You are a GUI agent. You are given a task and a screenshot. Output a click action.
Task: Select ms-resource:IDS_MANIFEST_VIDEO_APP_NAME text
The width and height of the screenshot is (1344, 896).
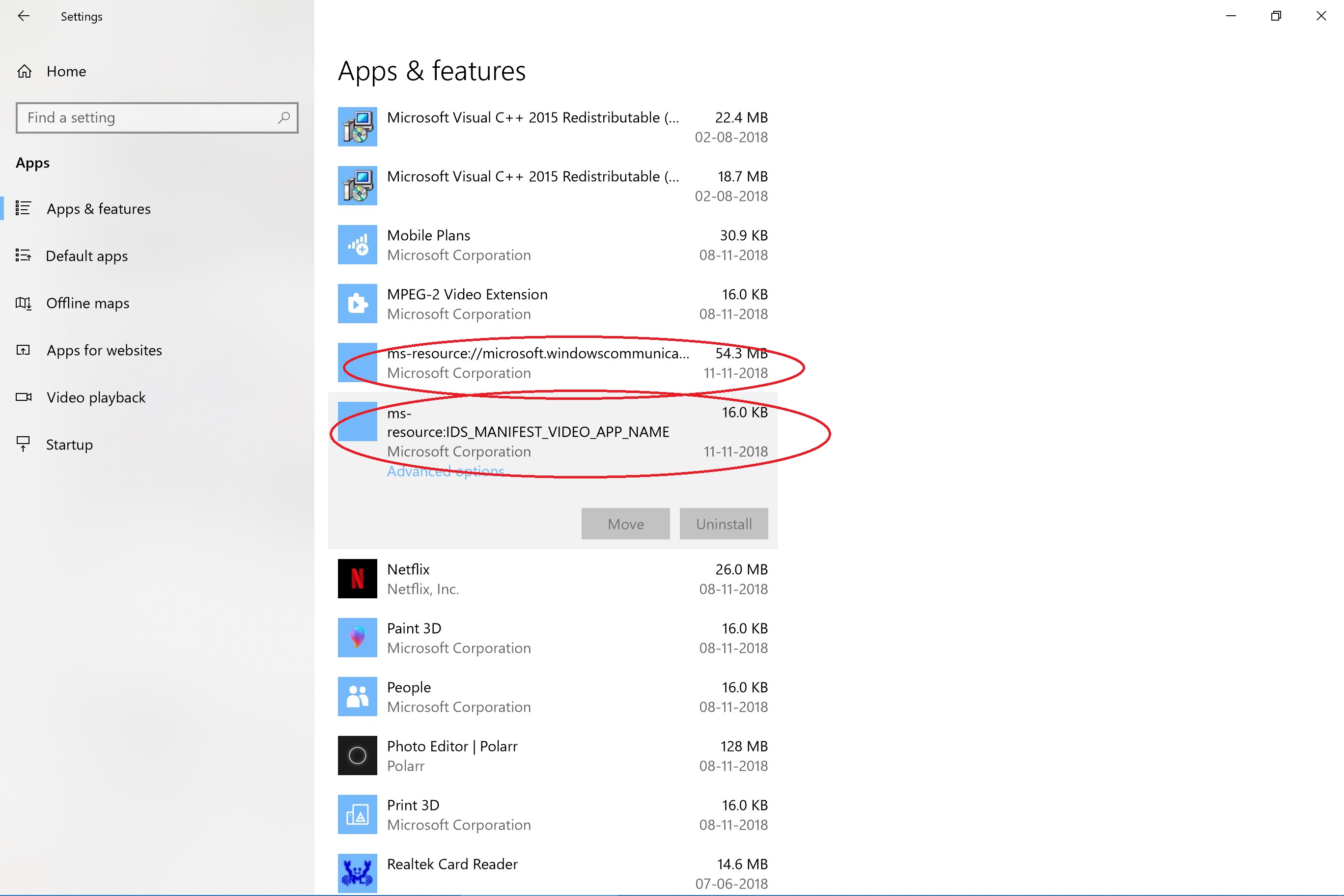click(x=528, y=422)
